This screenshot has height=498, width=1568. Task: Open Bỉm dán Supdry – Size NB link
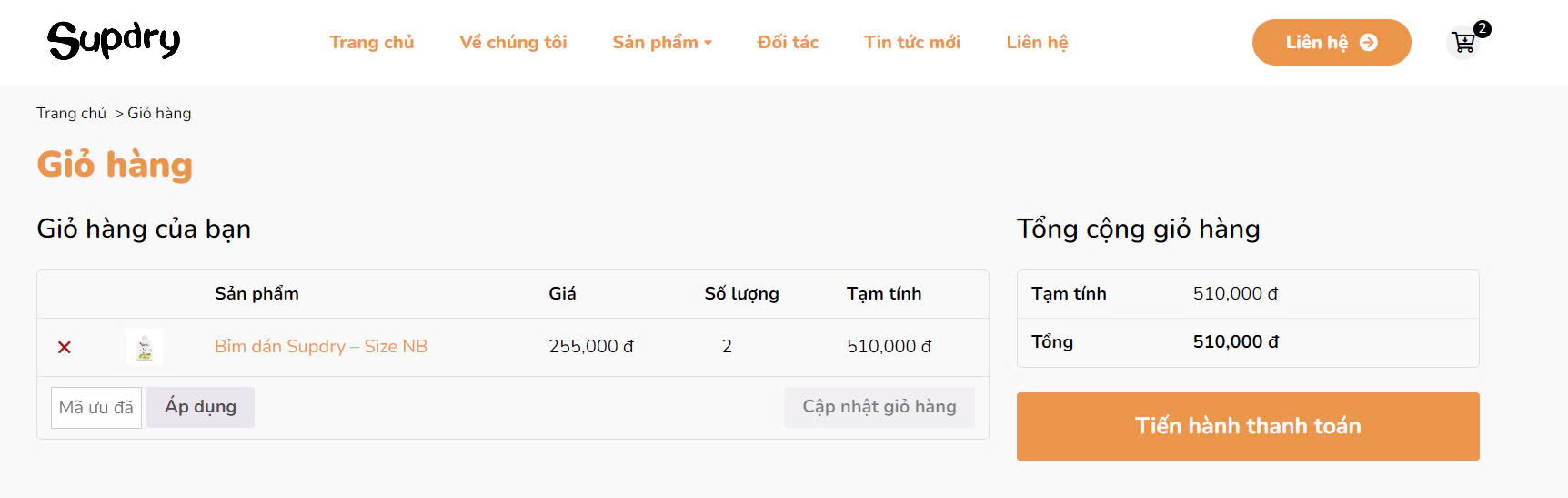tap(321, 347)
